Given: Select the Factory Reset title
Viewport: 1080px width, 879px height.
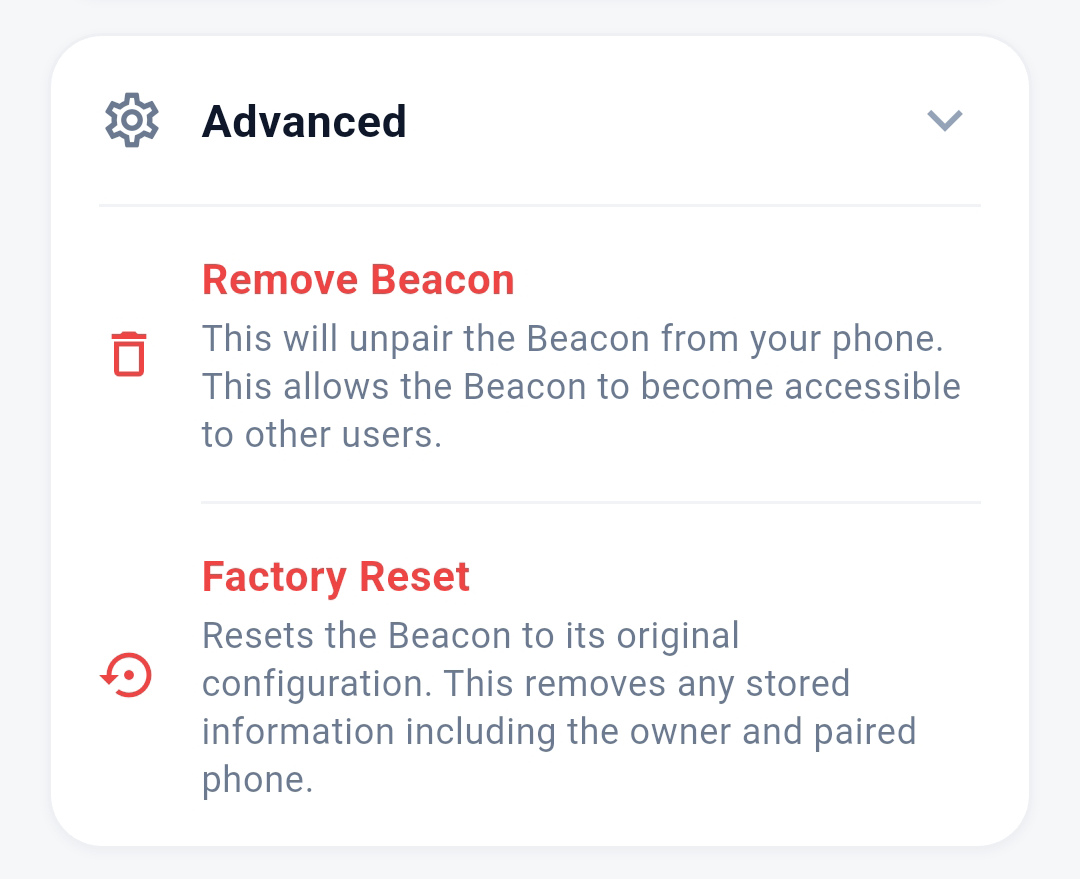Looking at the screenshot, I should point(335,577).
